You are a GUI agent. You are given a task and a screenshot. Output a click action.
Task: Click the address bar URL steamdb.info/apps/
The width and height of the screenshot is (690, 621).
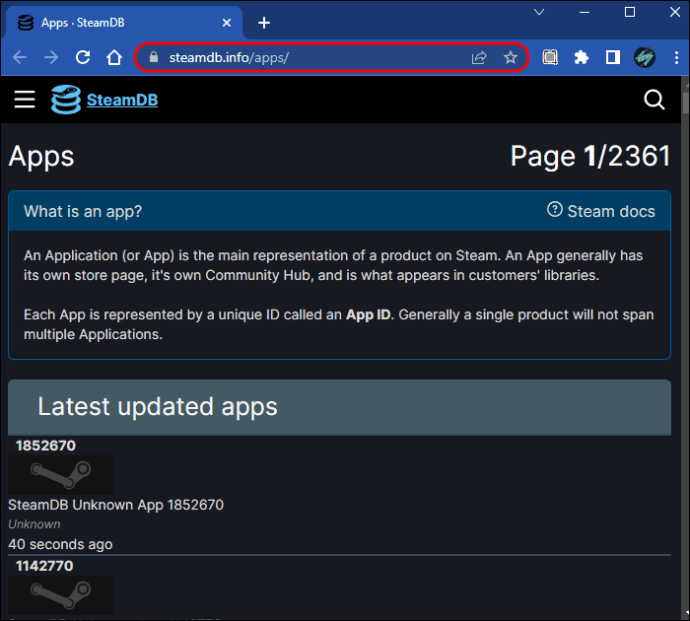(x=229, y=58)
